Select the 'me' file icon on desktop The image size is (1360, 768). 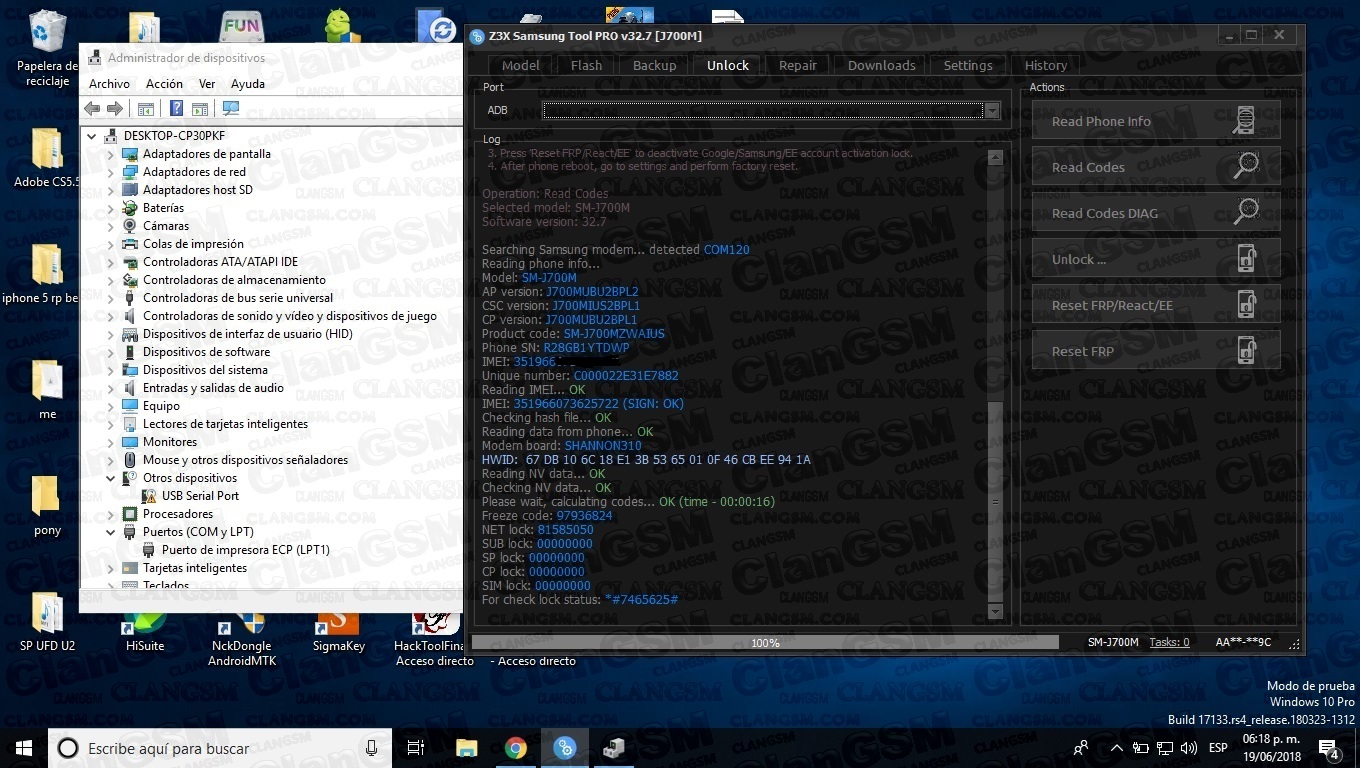point(47,390)
